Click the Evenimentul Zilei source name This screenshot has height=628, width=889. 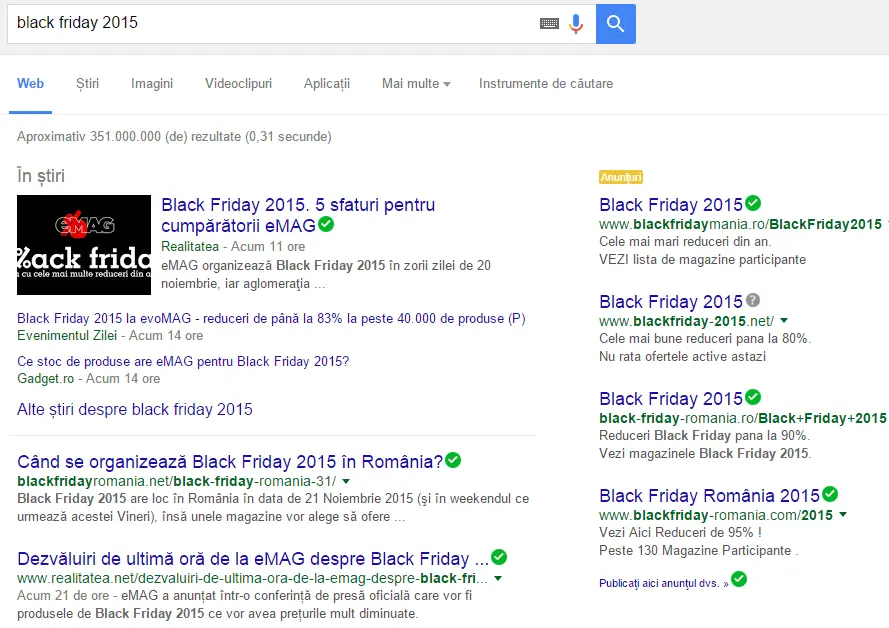[x=67, y=336]
